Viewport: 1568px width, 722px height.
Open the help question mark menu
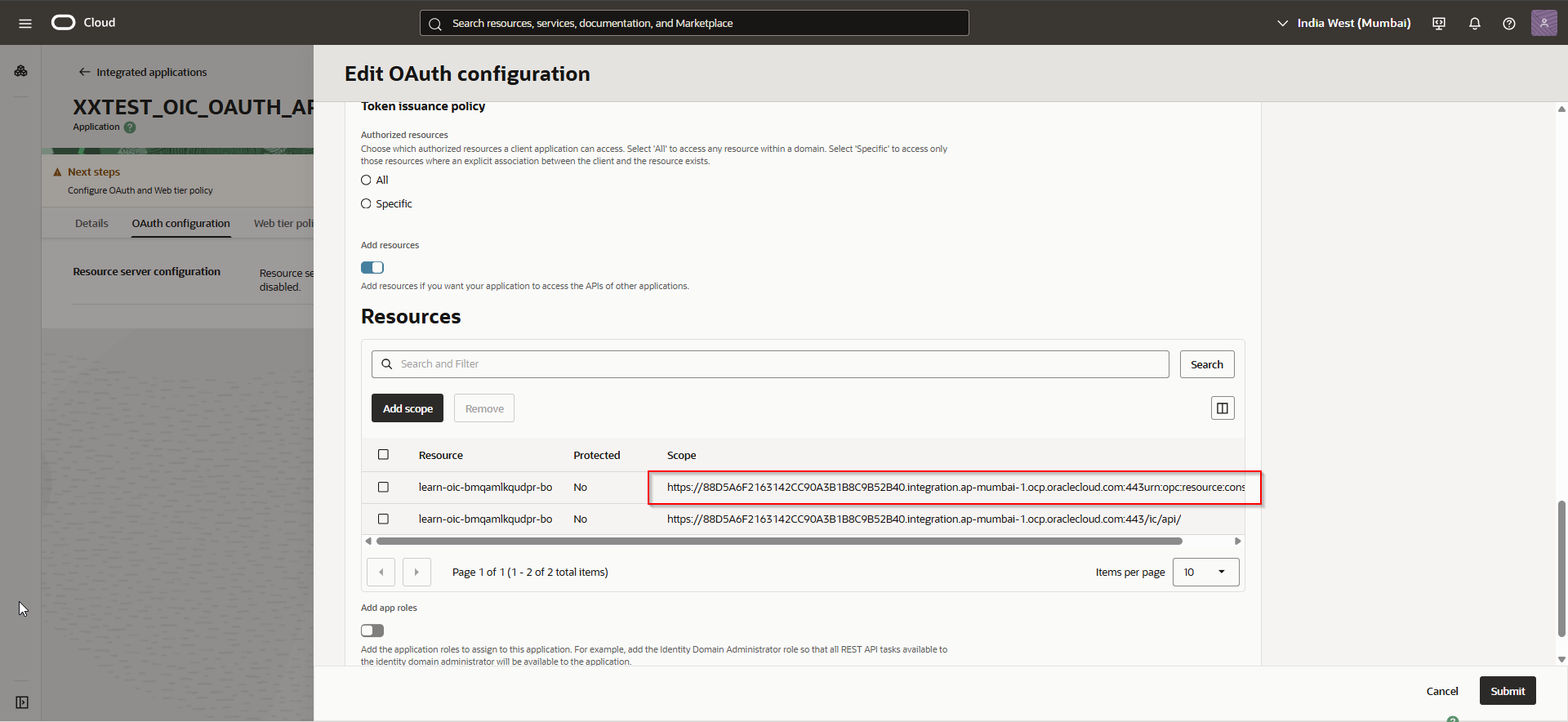[x=1509, y=23]
